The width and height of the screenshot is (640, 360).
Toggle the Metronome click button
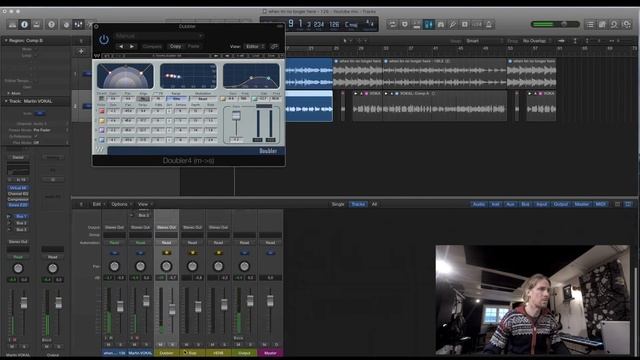tap(489, 24)
